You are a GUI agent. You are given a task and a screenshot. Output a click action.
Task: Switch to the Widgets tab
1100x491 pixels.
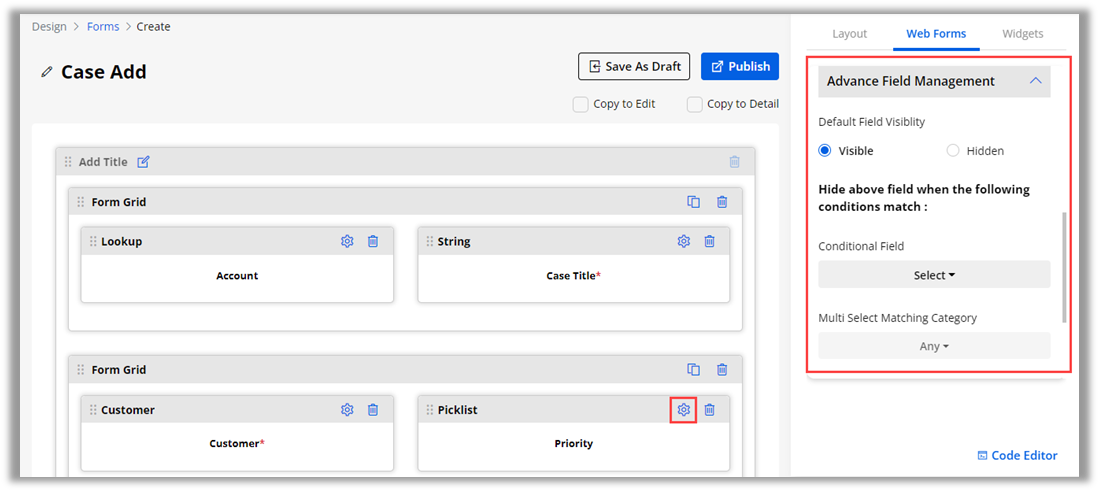click(x=1022, y=34)
